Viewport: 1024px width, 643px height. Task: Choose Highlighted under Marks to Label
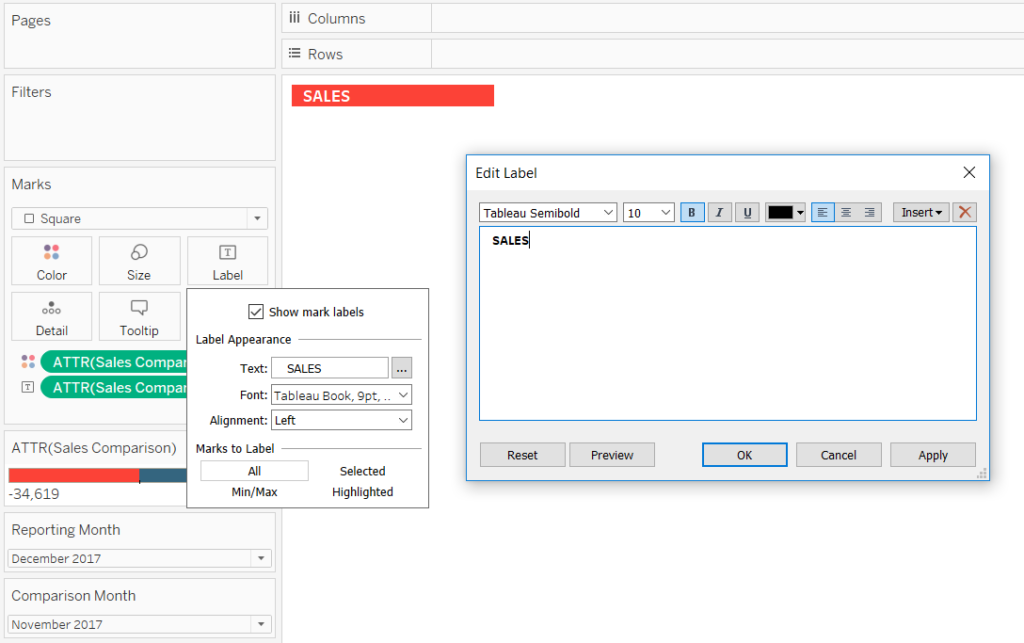[362, 491]
